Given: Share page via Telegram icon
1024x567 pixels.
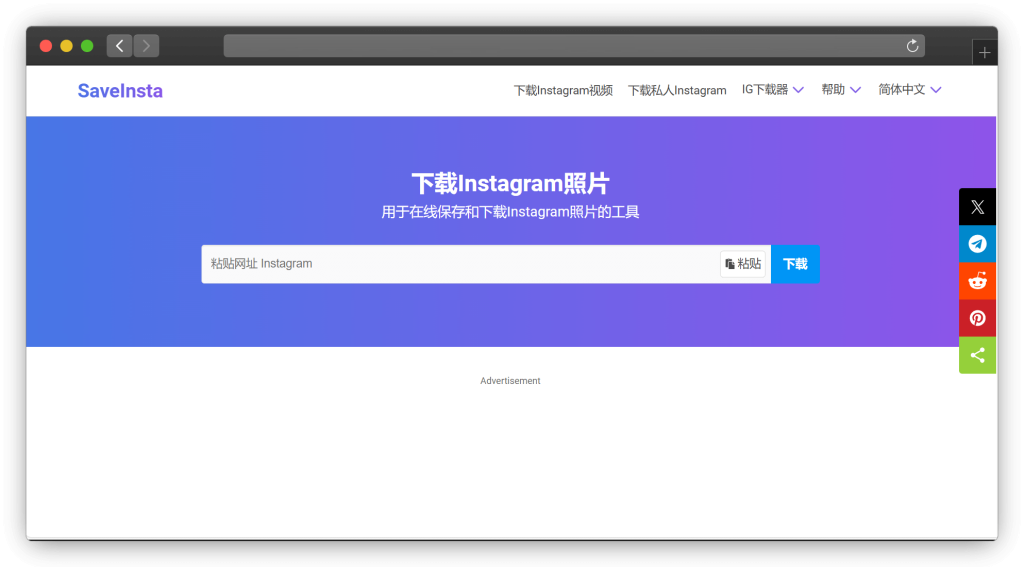Looking at the screenshot, I should 977,244.
